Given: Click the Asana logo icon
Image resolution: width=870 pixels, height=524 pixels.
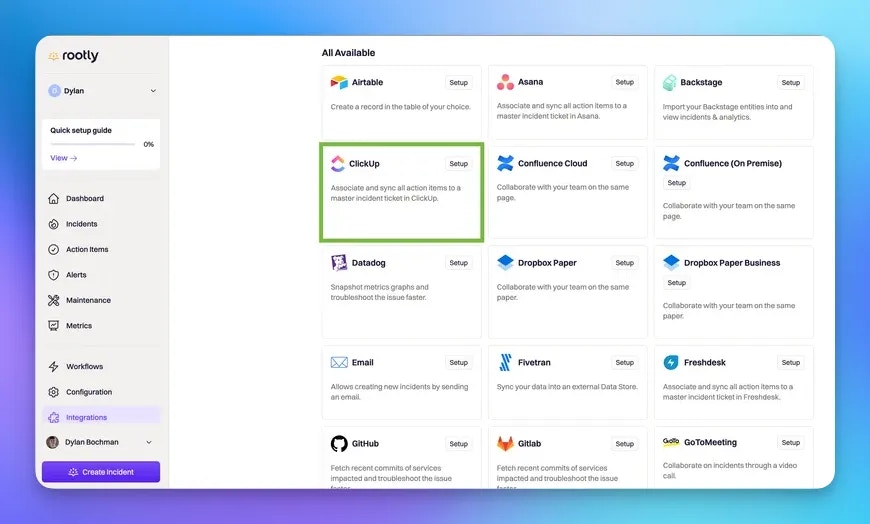Looking at the screenshot, I should [505, 82].
